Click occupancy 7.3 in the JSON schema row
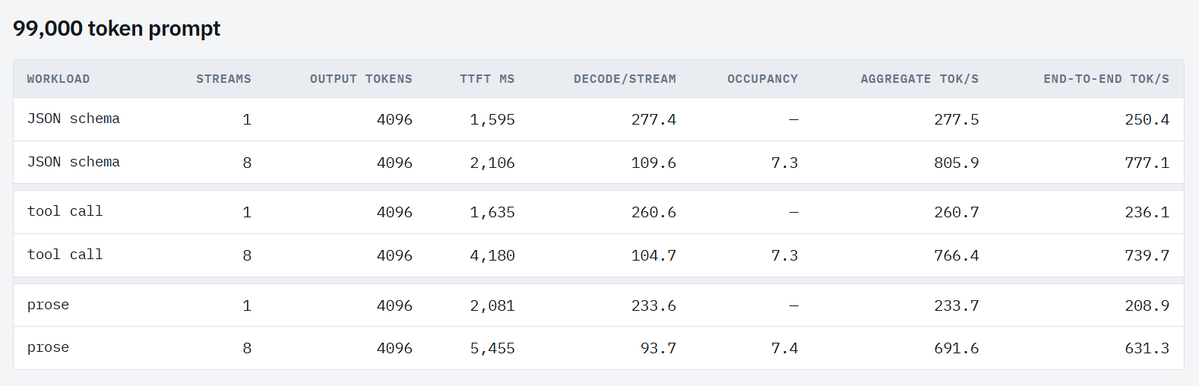 (x=785, y=163)
